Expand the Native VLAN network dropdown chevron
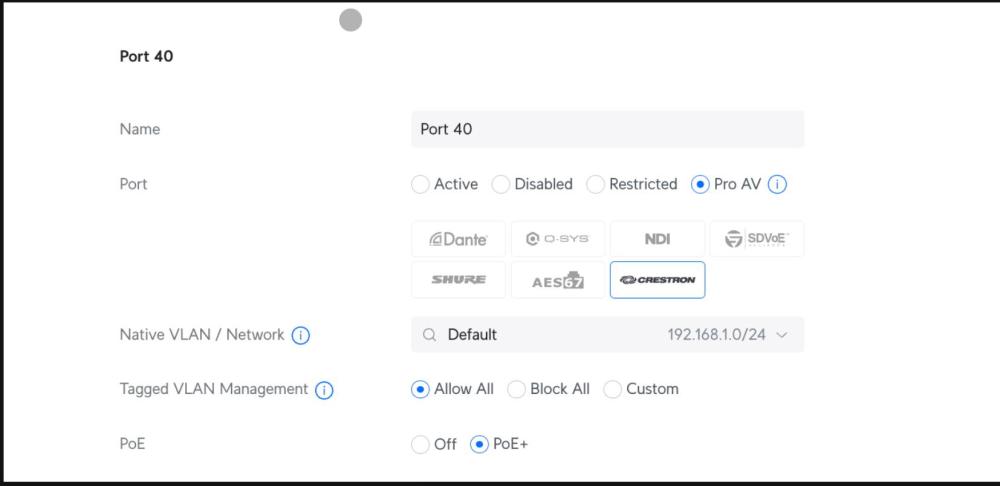This screenshot has width=1000, height=486. pos(782,335)
